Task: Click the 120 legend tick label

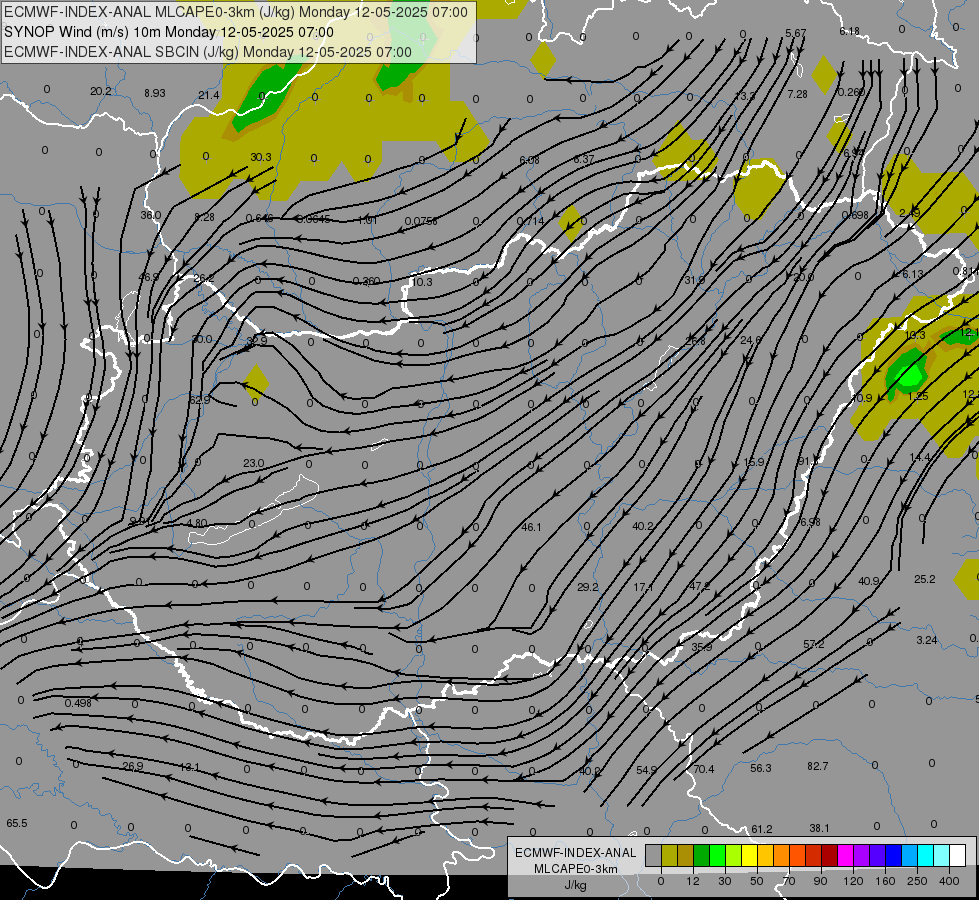Action: (853, 881)
